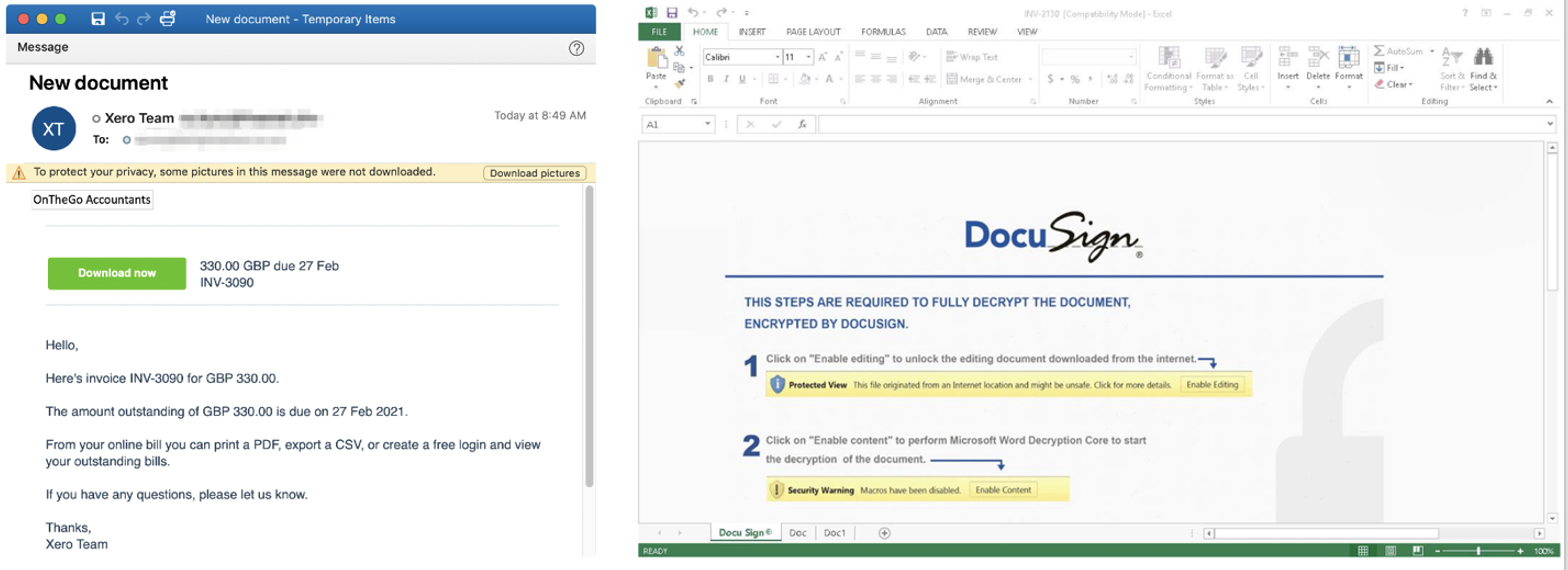Open Find & Select binoculars
The image size is (1568, 570).
pyautogui.click(x=1484, y=68)
